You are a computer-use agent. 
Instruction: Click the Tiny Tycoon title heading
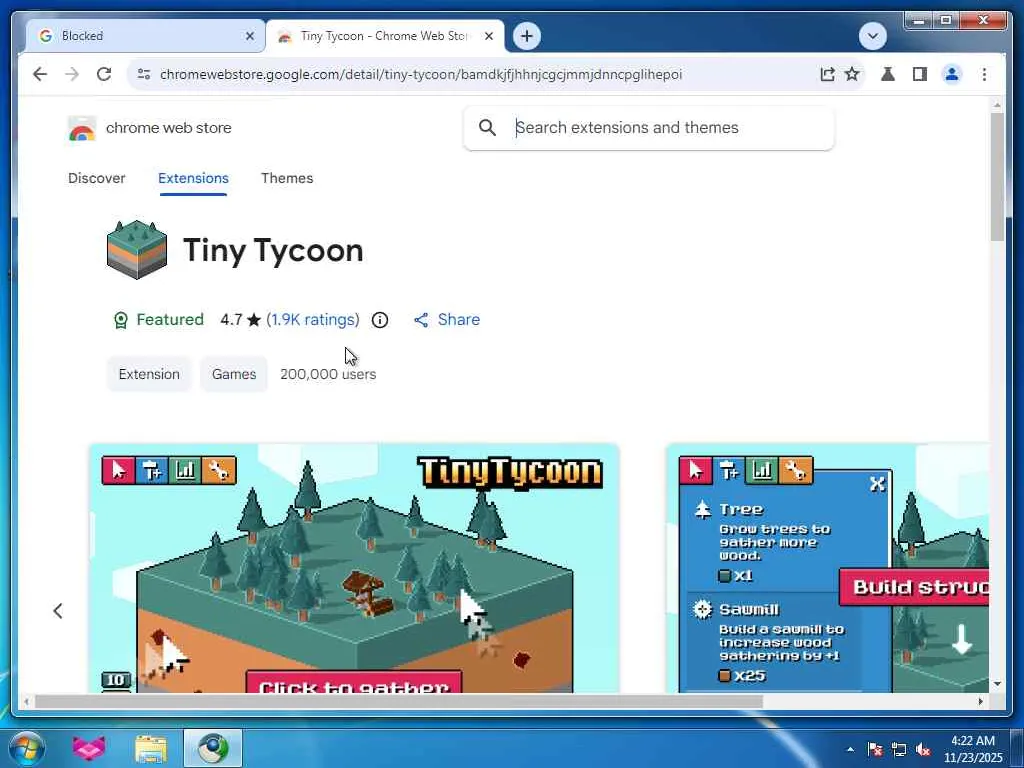[273, 250]
